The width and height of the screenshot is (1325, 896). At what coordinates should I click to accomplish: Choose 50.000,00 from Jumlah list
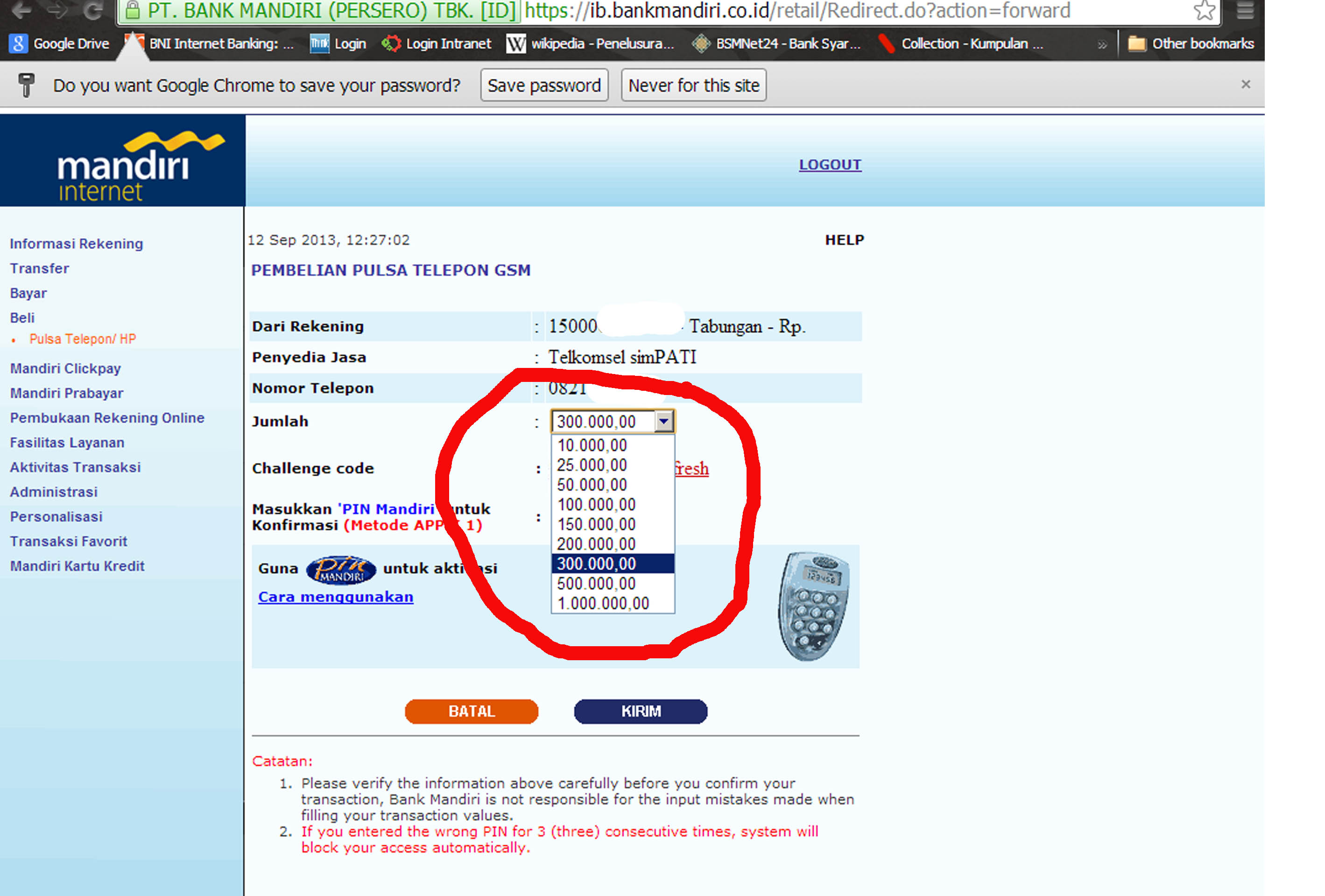613,485
